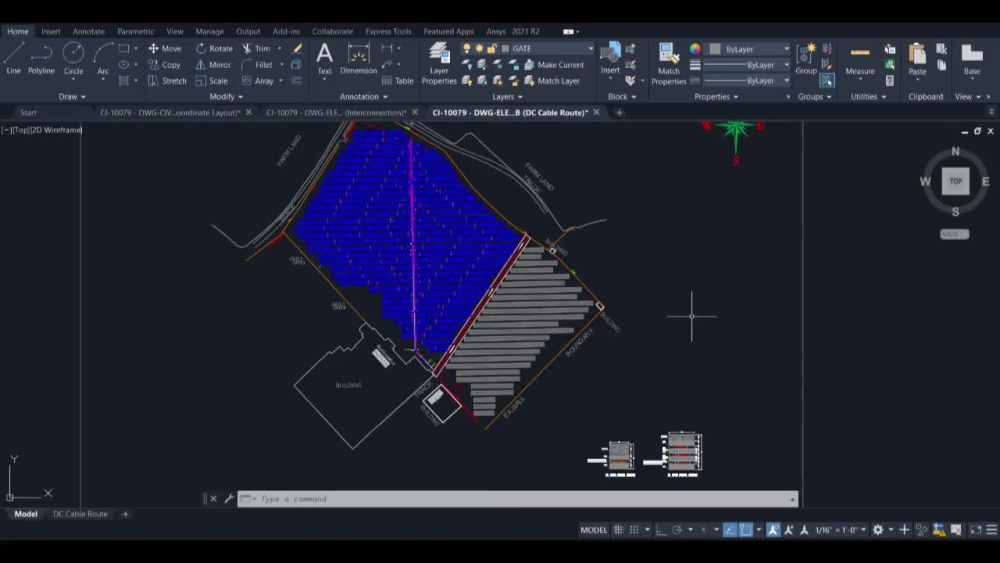Click the Match Layer button

click(x=552, y=81)
